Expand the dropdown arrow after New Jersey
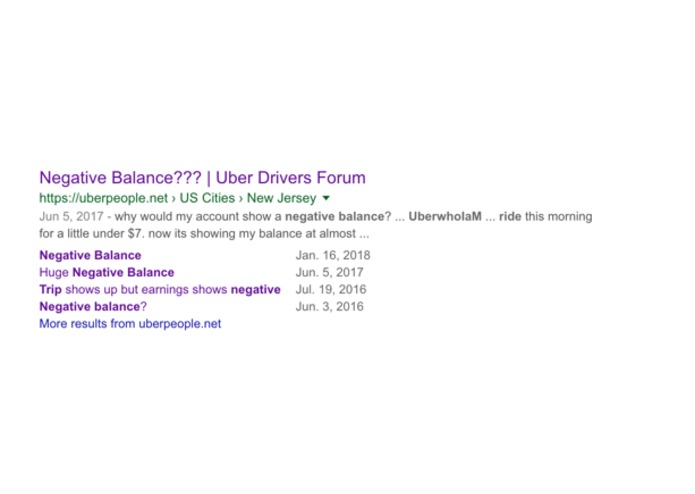This screenshot has height=494, width=695. (x=326, y=198)
